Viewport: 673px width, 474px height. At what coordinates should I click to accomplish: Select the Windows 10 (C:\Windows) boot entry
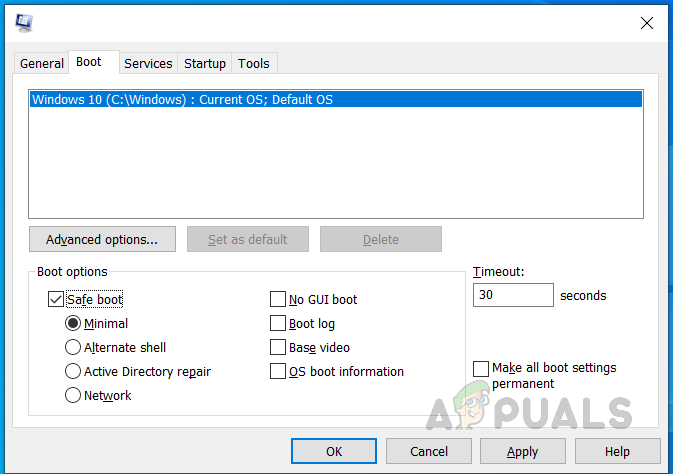coord(336,100)
